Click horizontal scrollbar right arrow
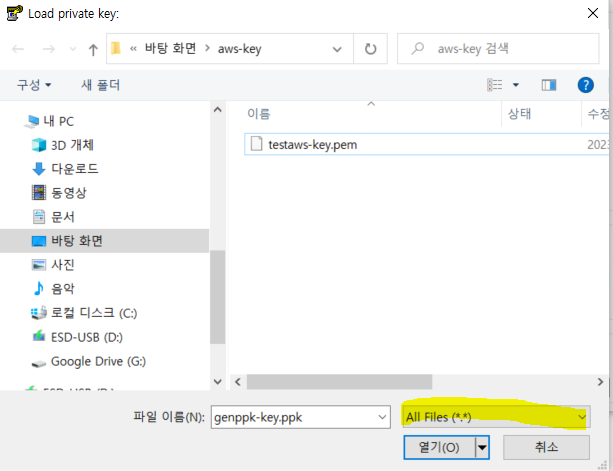 [600, 382]
